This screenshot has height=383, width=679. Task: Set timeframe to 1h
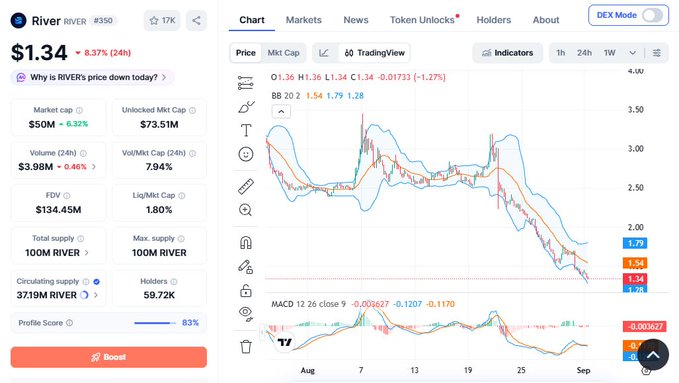coord(560,53)
